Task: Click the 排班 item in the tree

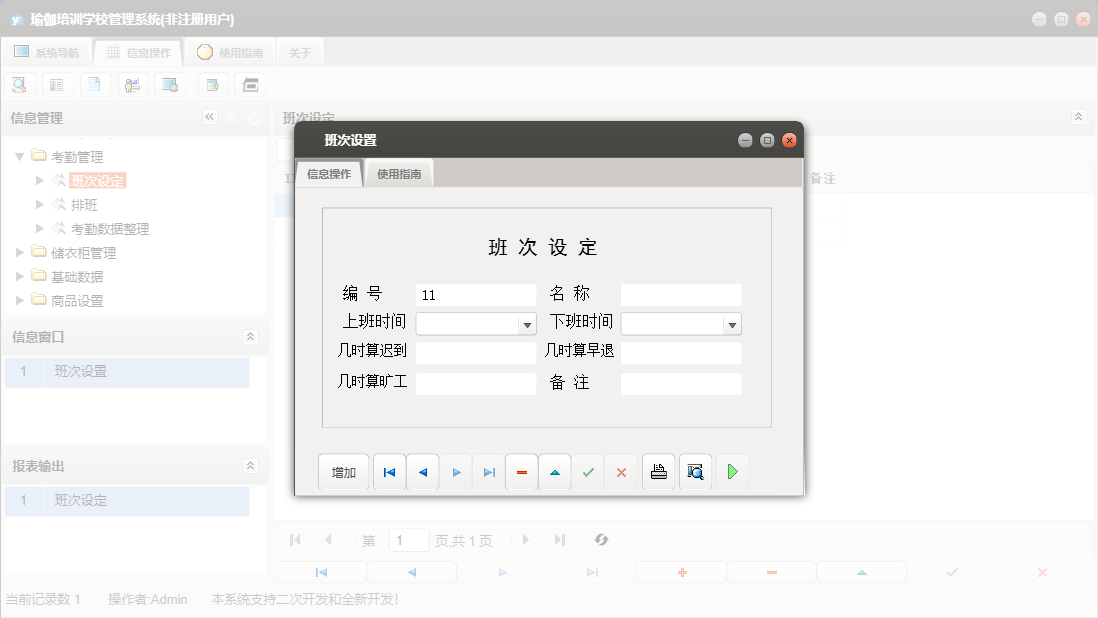Action: coord(85,204)
